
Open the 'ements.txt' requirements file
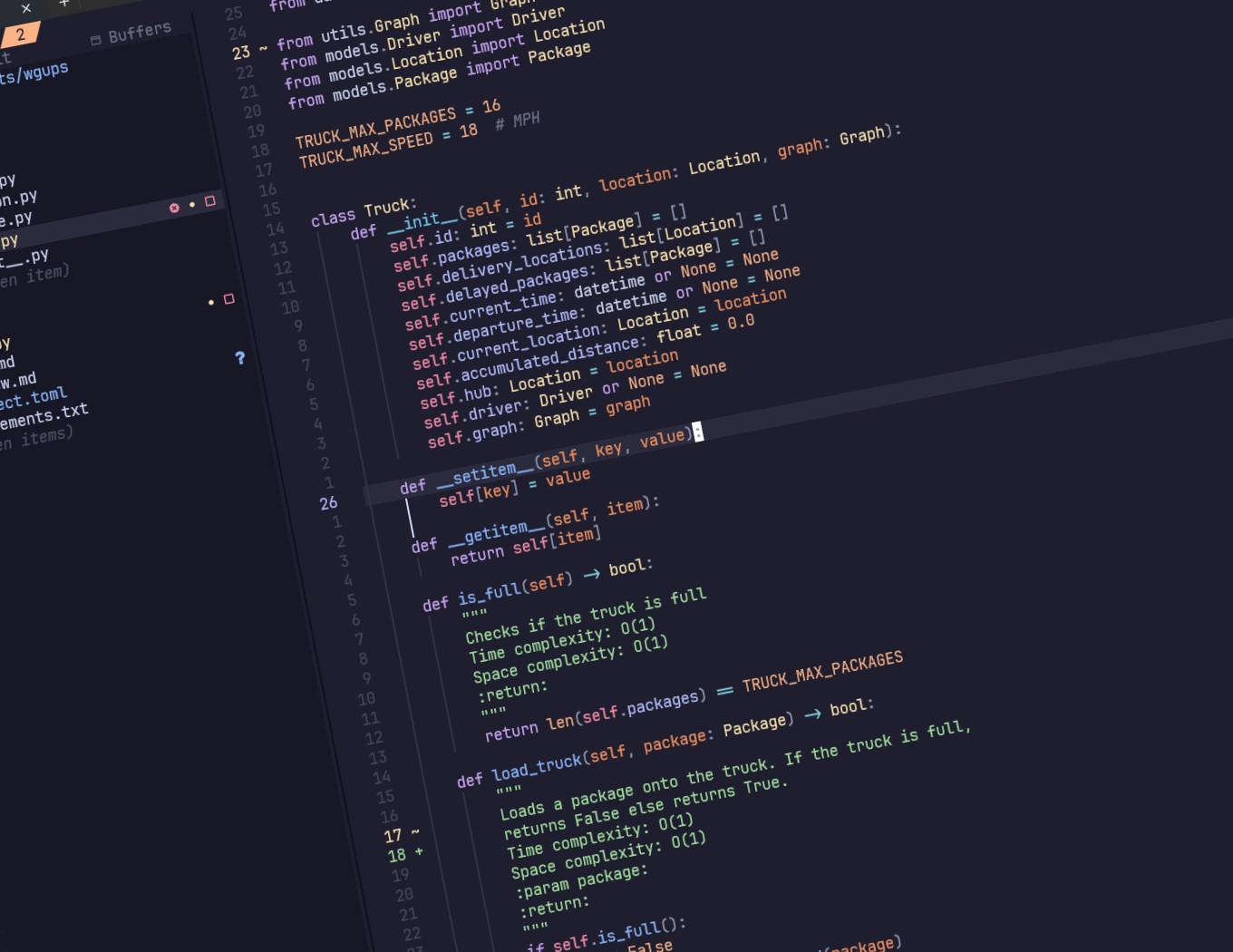tap(44, 416)
